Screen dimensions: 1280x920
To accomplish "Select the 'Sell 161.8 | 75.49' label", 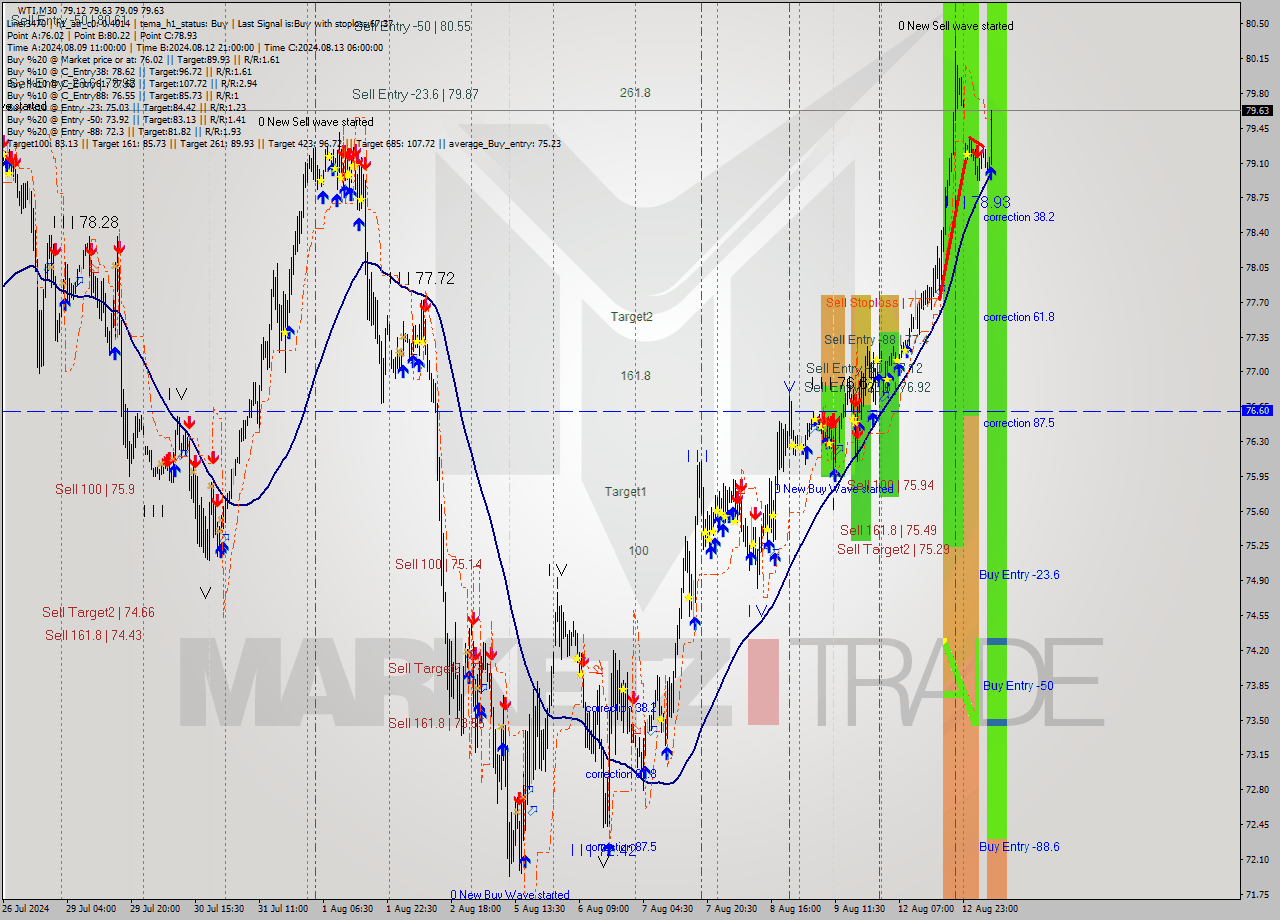I will pyautogui.click(x=888, y=531).
